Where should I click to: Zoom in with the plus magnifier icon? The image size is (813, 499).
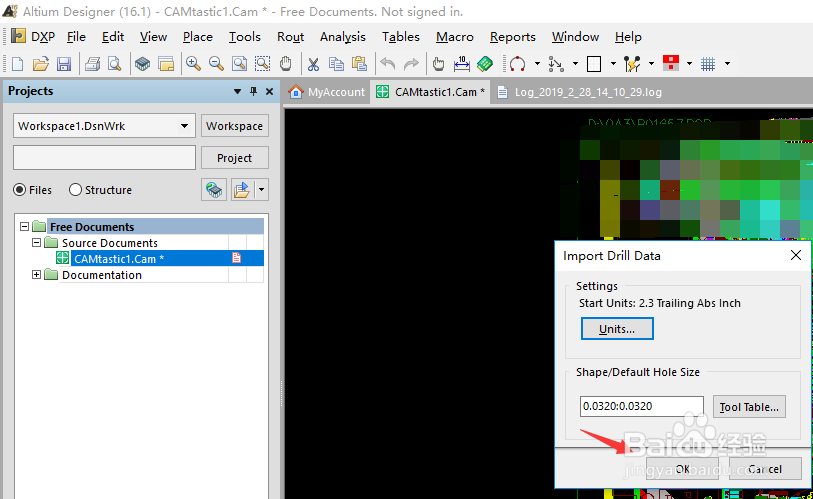point(193,64)
